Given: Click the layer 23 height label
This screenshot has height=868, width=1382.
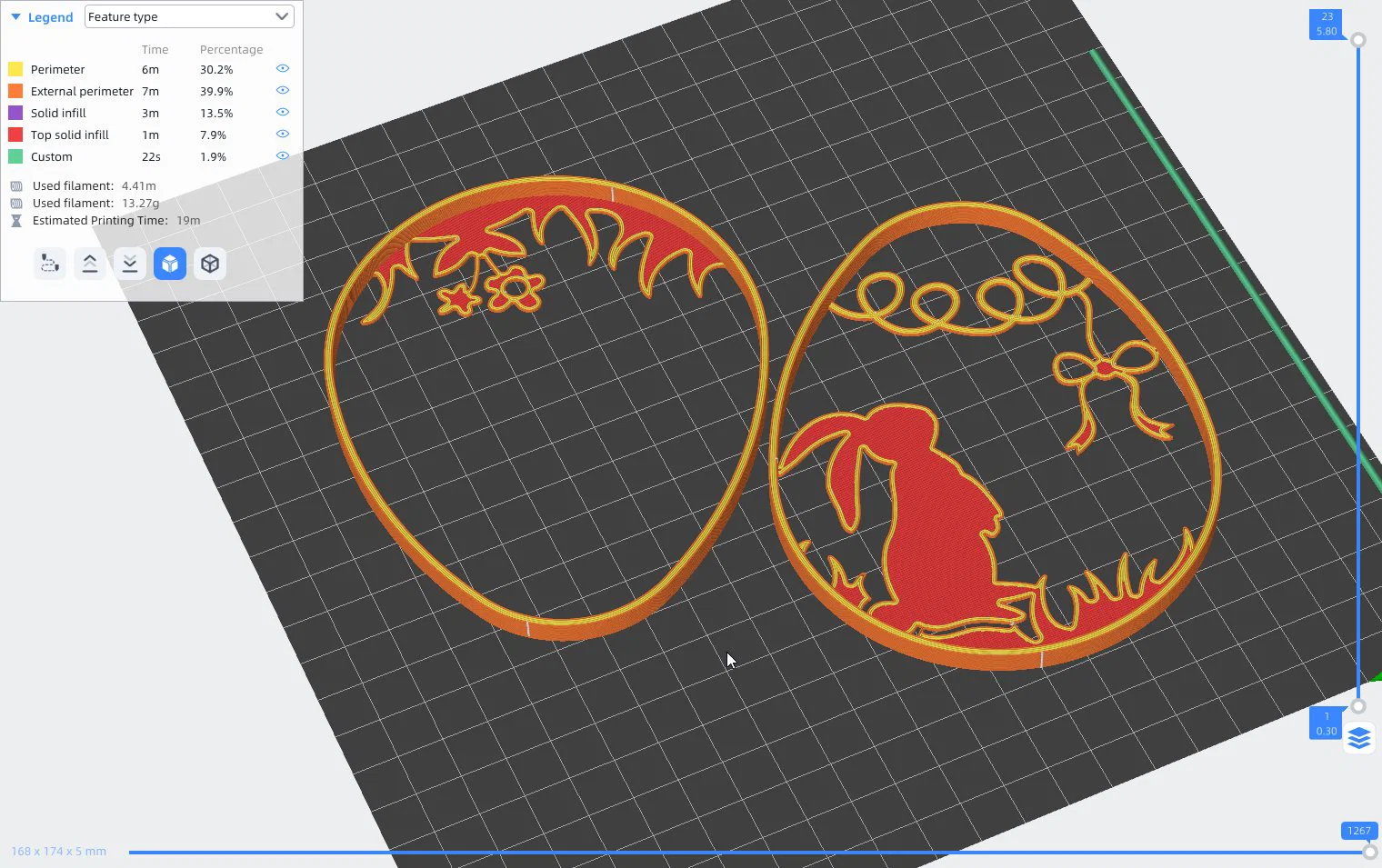Looking at the screenshot, I should pyautogui.click(x=1327, y=25).
